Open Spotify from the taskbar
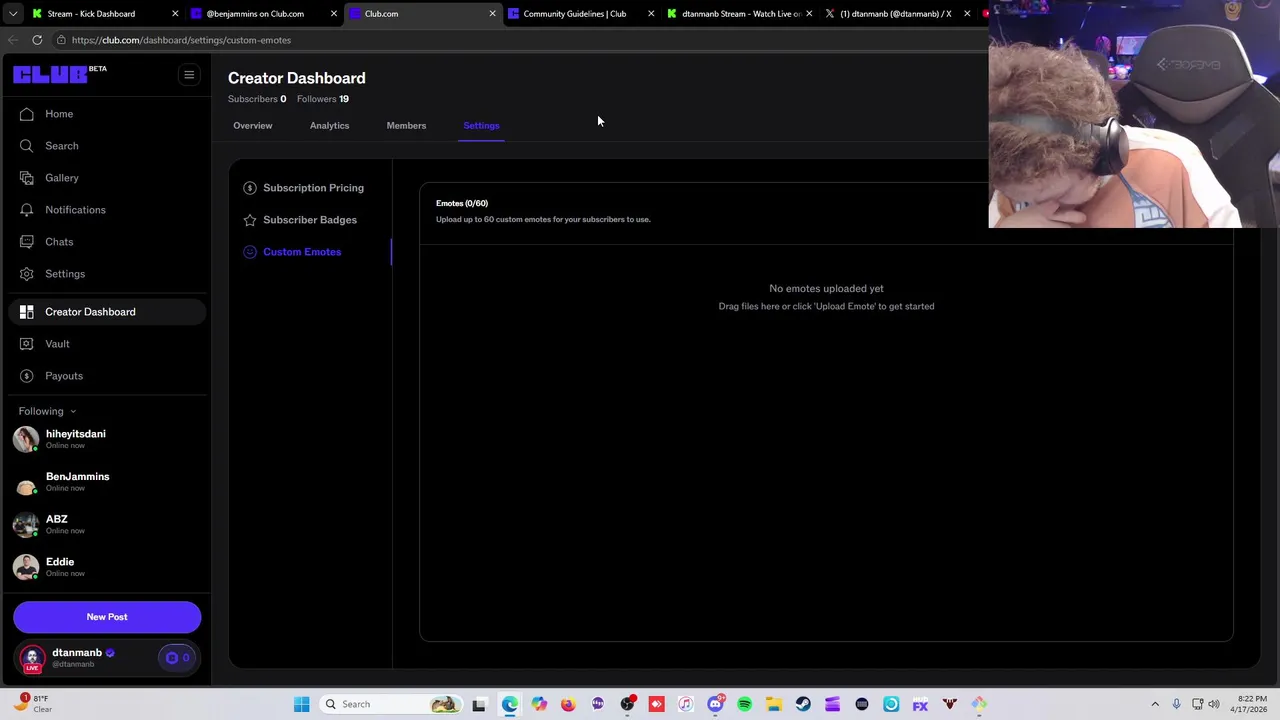Image resolution: width=1280 pixels, height=720 pixels. tap(744, 704)
